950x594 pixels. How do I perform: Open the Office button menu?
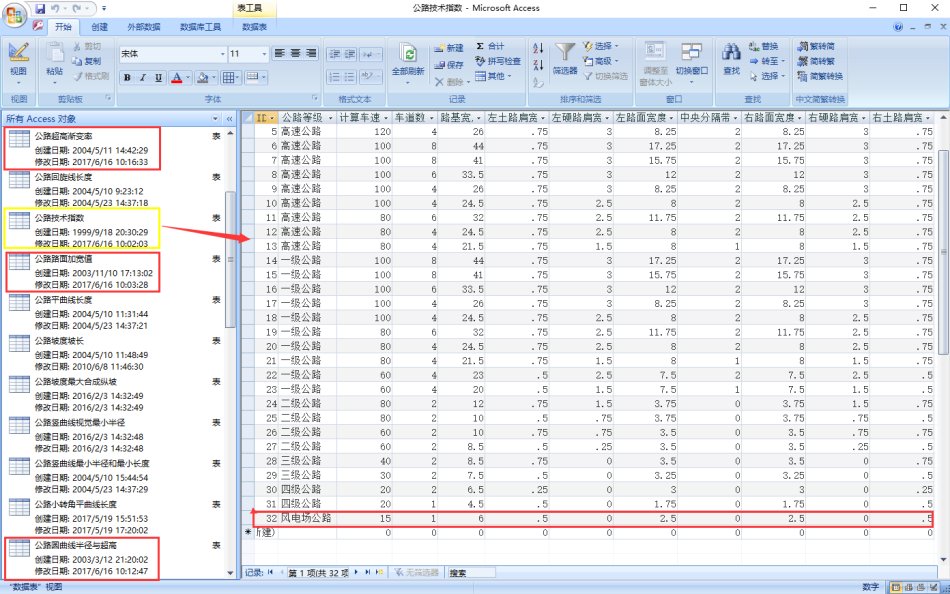pyautogui.click(x=14, y=12)
